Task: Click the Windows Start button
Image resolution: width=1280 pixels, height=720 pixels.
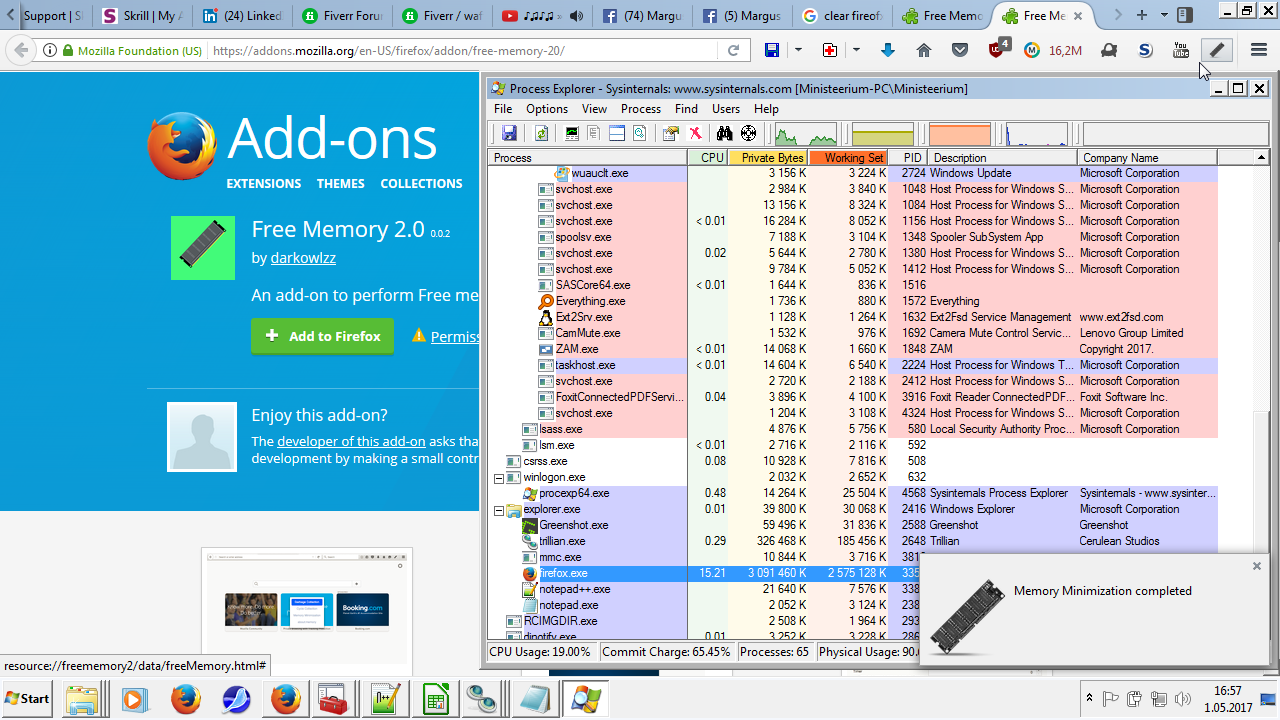Action: (x=27, y=698)
